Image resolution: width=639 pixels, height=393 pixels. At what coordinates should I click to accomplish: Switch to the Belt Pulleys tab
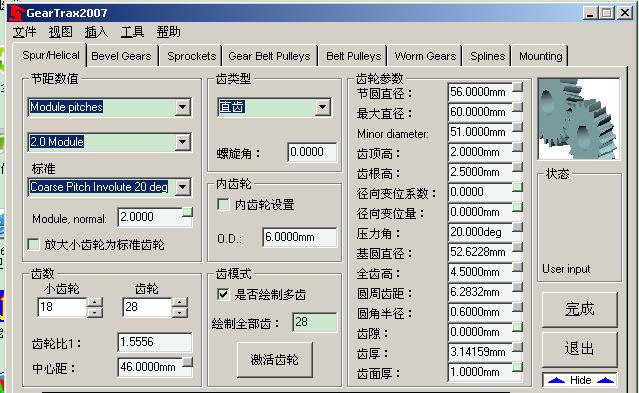click(x=353, y=56)
